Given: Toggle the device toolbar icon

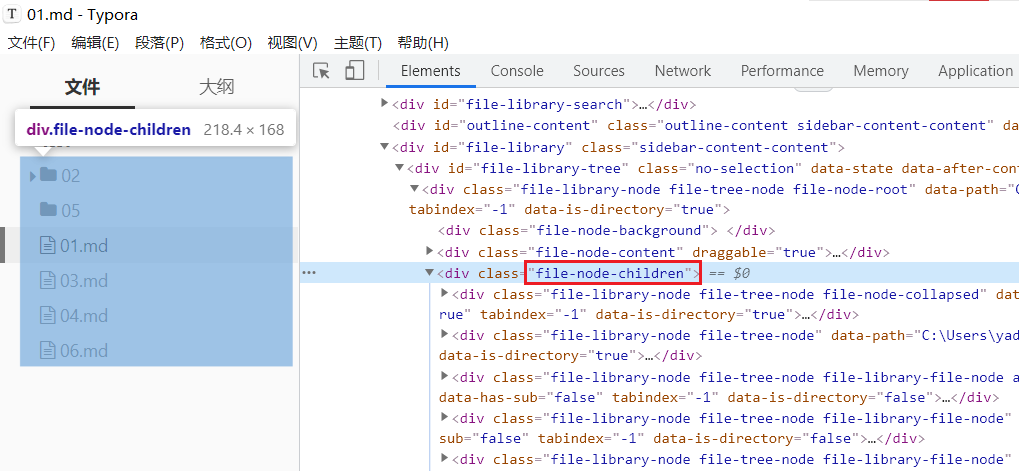Looking at the screenshot, I should point(354,71).
